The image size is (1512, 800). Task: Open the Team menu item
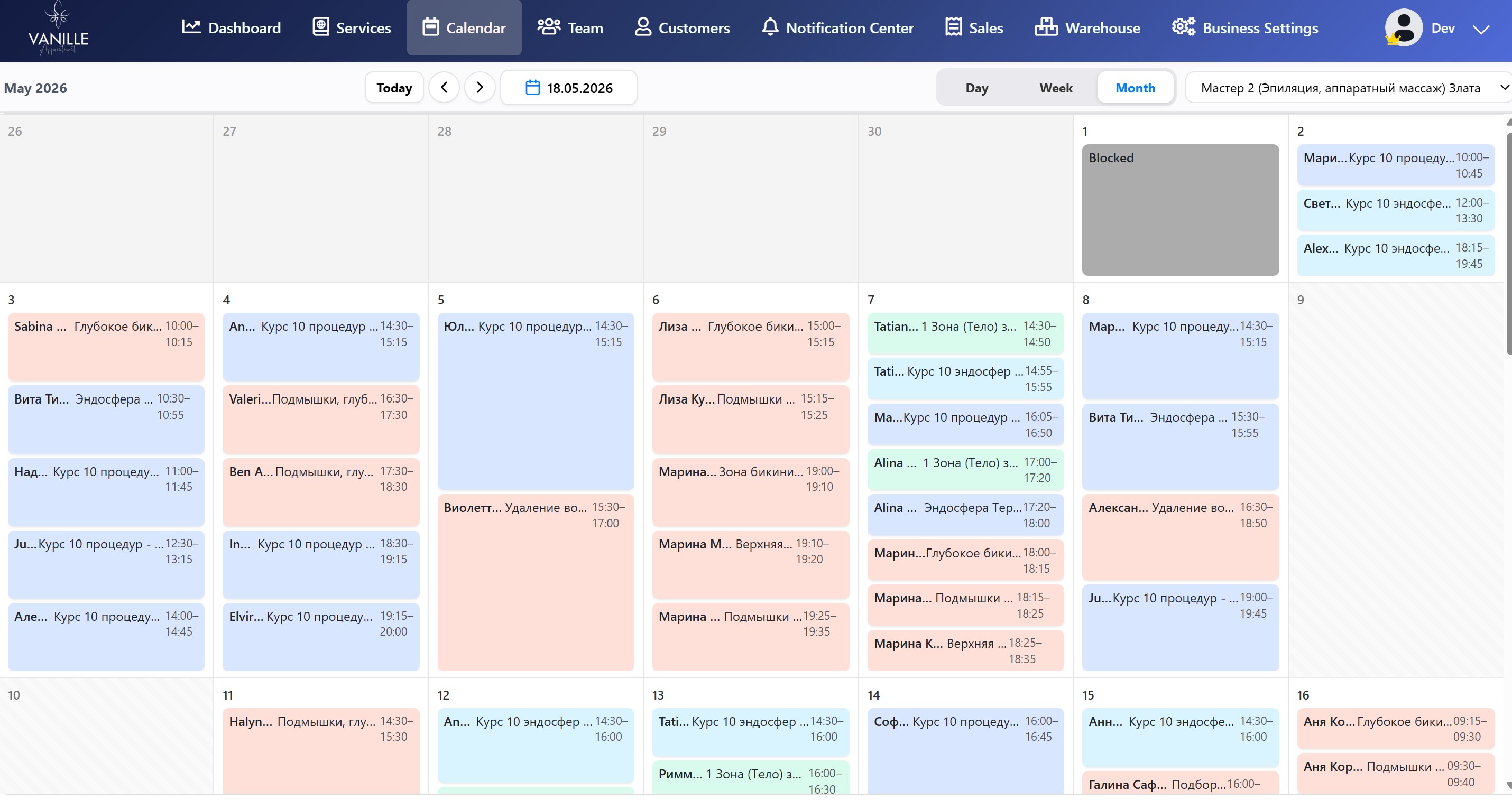click(570, 27)
